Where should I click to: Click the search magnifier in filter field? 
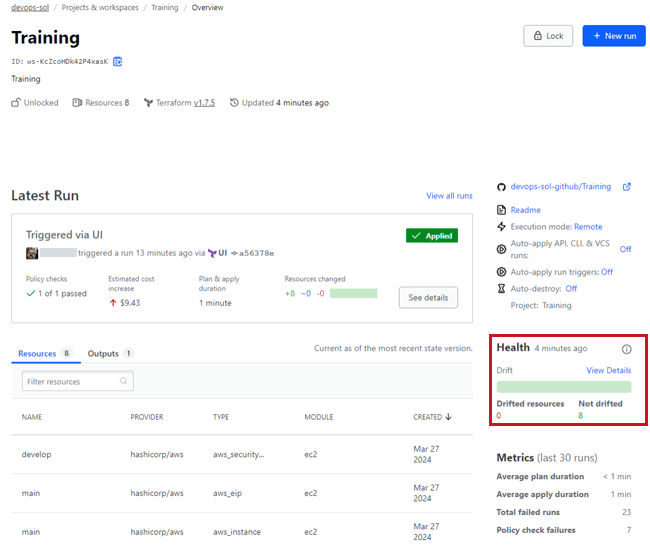[x=123, y=381]
